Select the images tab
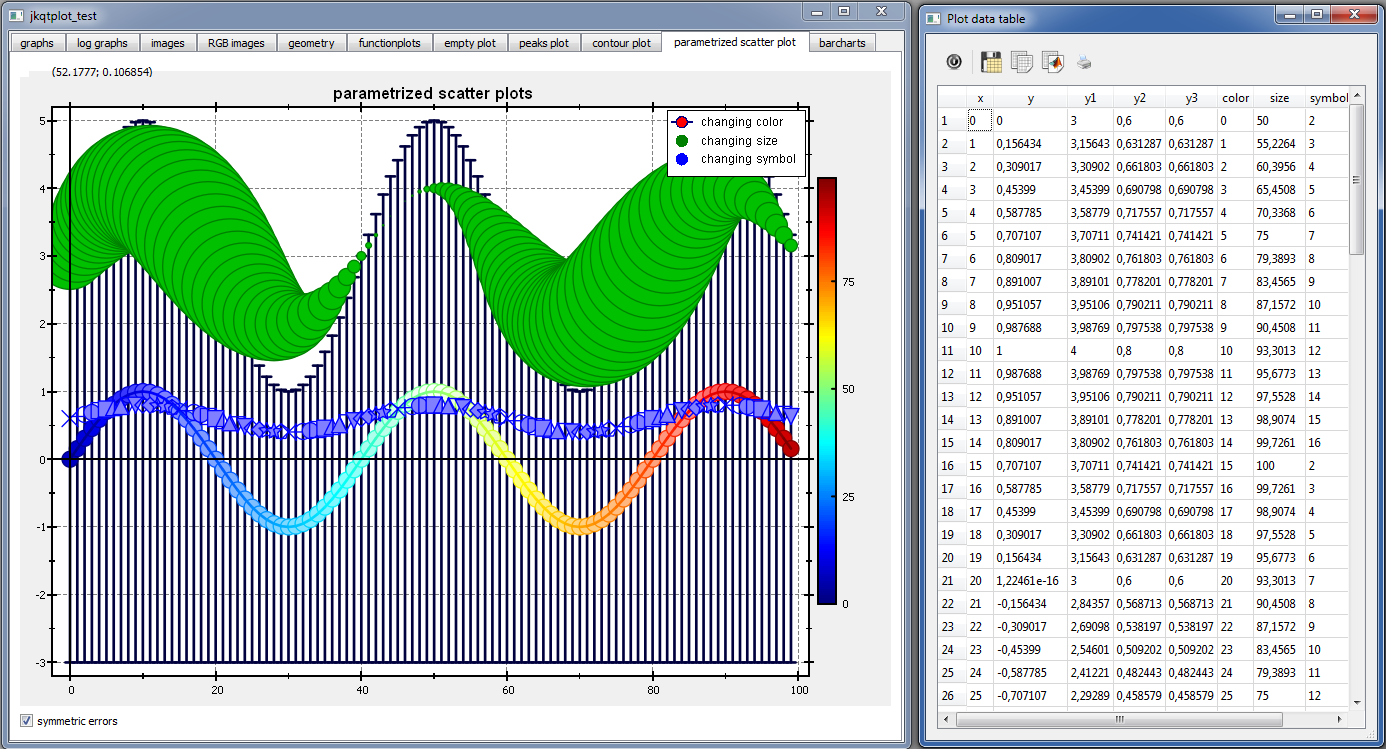 tap(168, 43)
